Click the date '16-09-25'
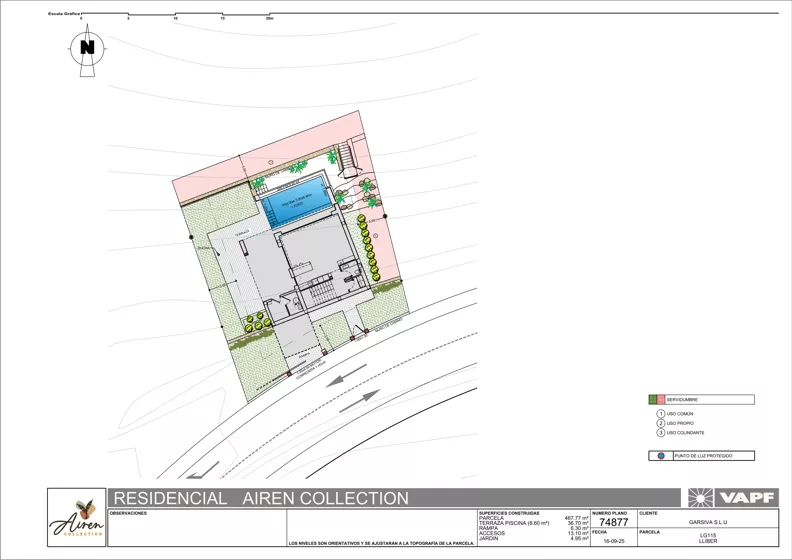Image resolution: width=792 pixels, height=560 pixels. pyautogui.click(x=614, y=541)
